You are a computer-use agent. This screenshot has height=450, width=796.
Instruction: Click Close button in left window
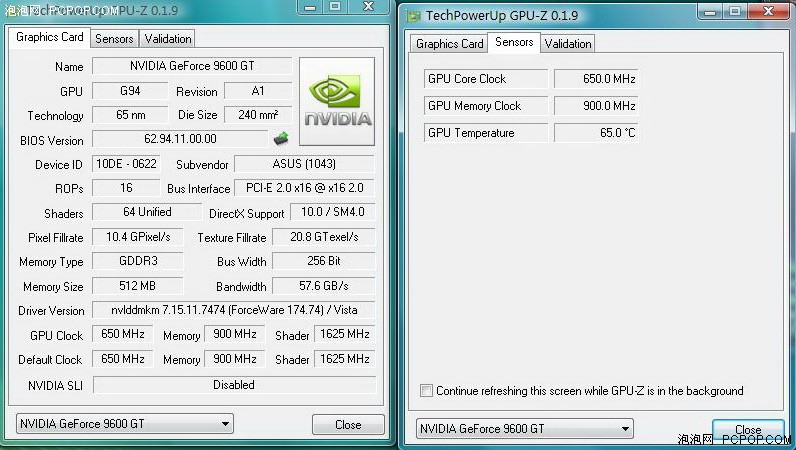click(348, 425)
